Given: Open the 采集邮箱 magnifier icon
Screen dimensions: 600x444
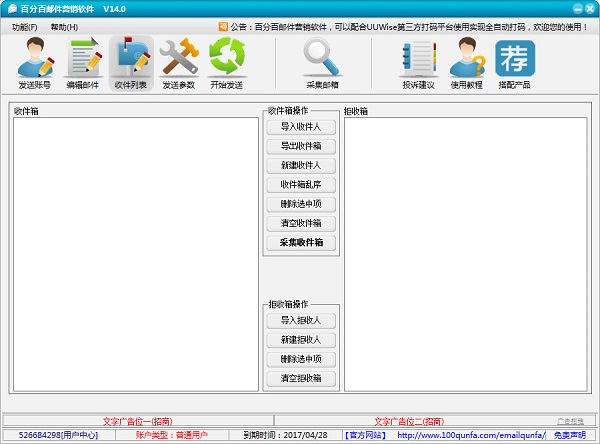Looking at the screenshot, I should [322, 63].
